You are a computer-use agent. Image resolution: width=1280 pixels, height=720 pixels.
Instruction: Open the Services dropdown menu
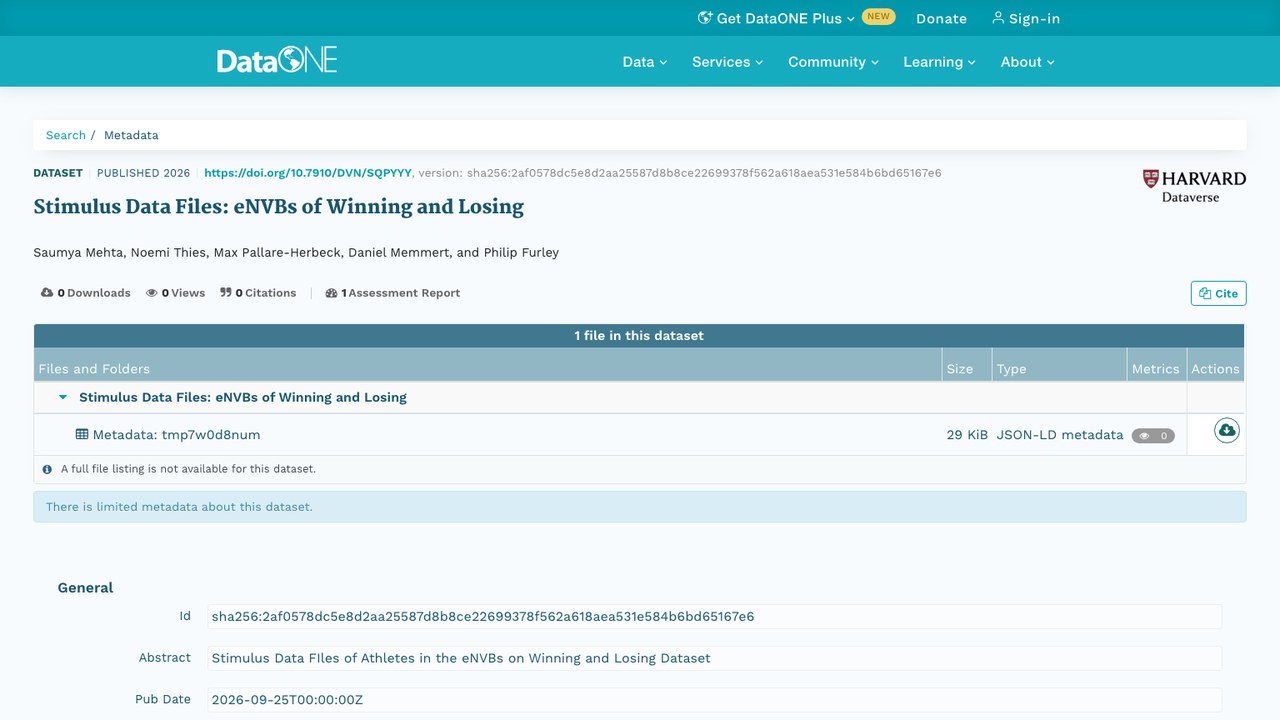point(728,62)
